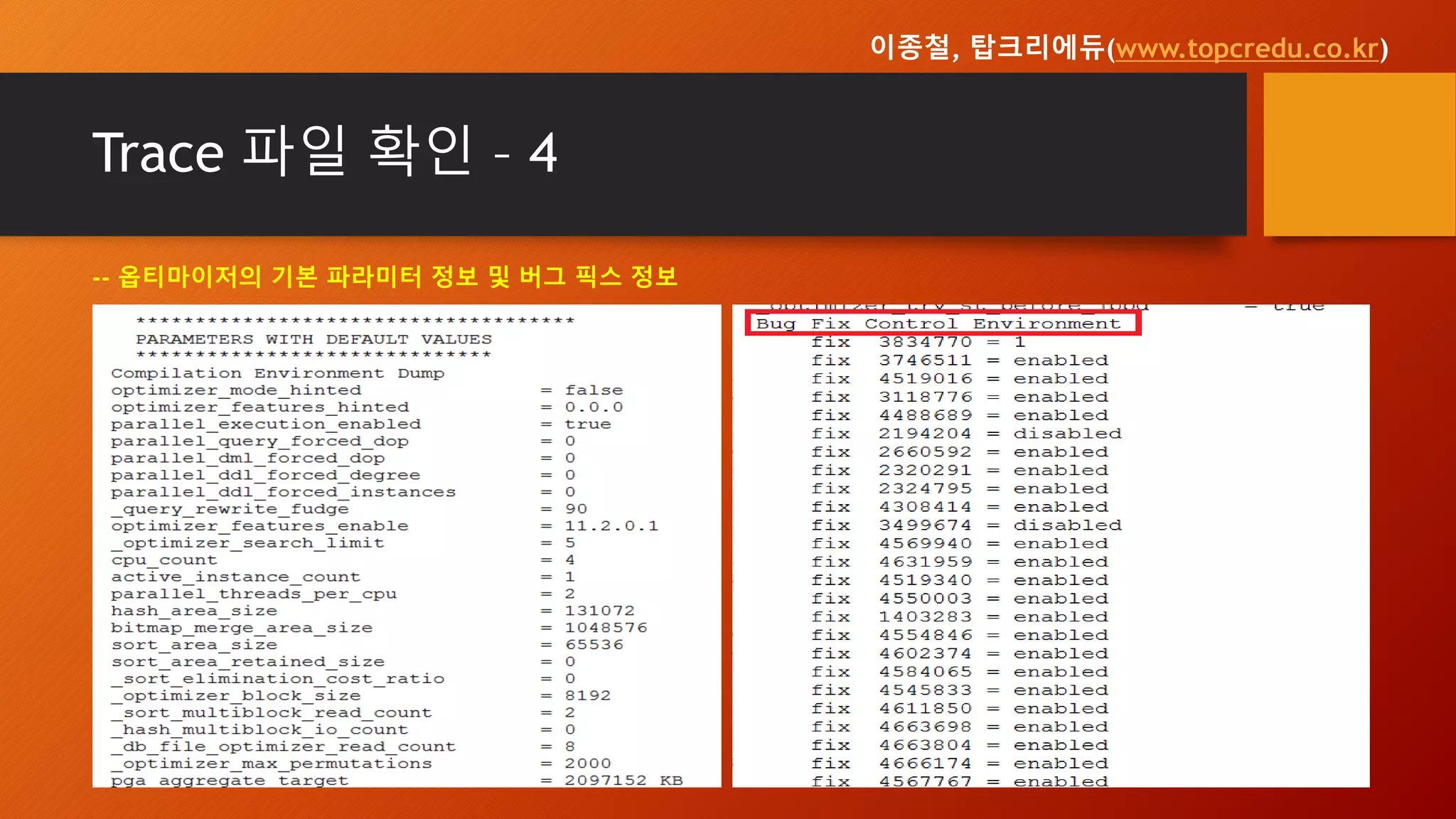Image resolution: width=1456 pixels, height=819 pixels.
Task: Click fix number 2324795
Action: point(926,489)
